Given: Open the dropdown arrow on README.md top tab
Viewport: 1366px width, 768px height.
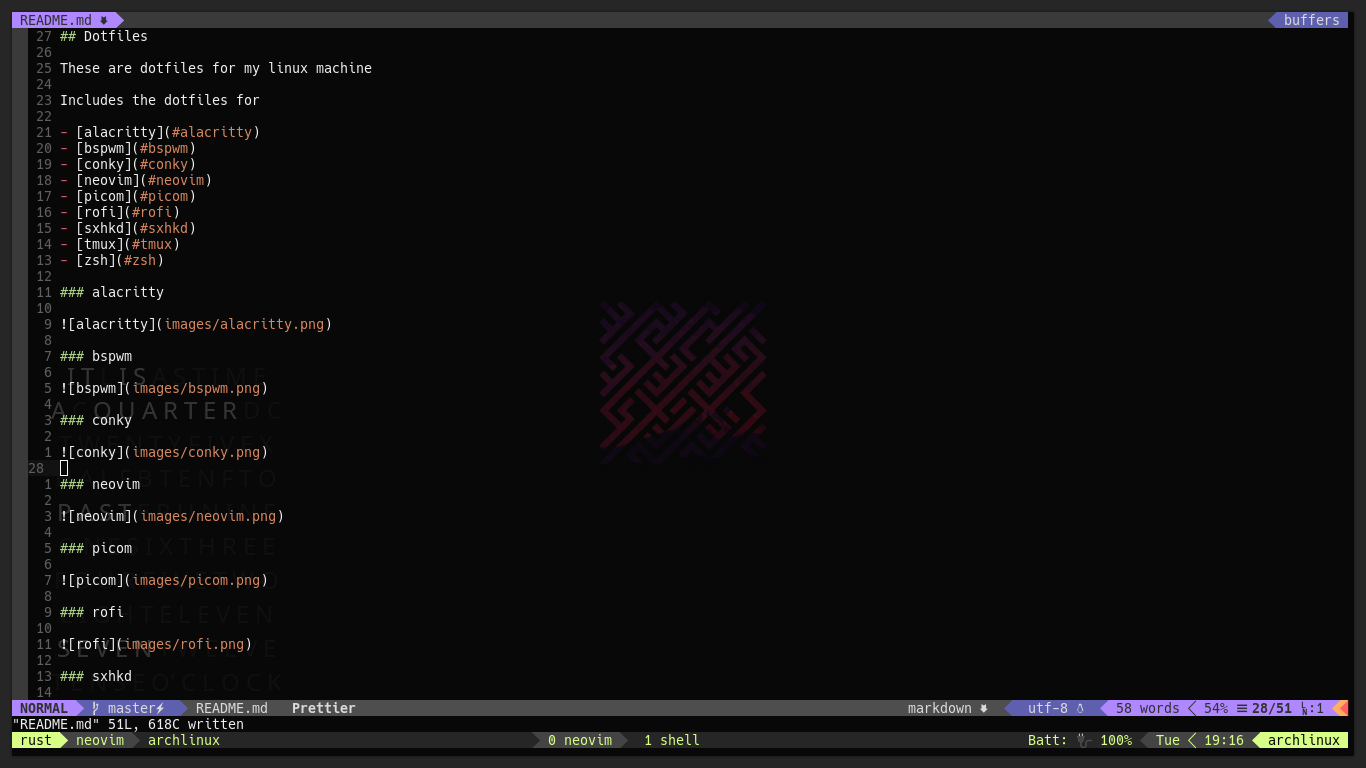Looking at the screenshot, I should (104, 19).
